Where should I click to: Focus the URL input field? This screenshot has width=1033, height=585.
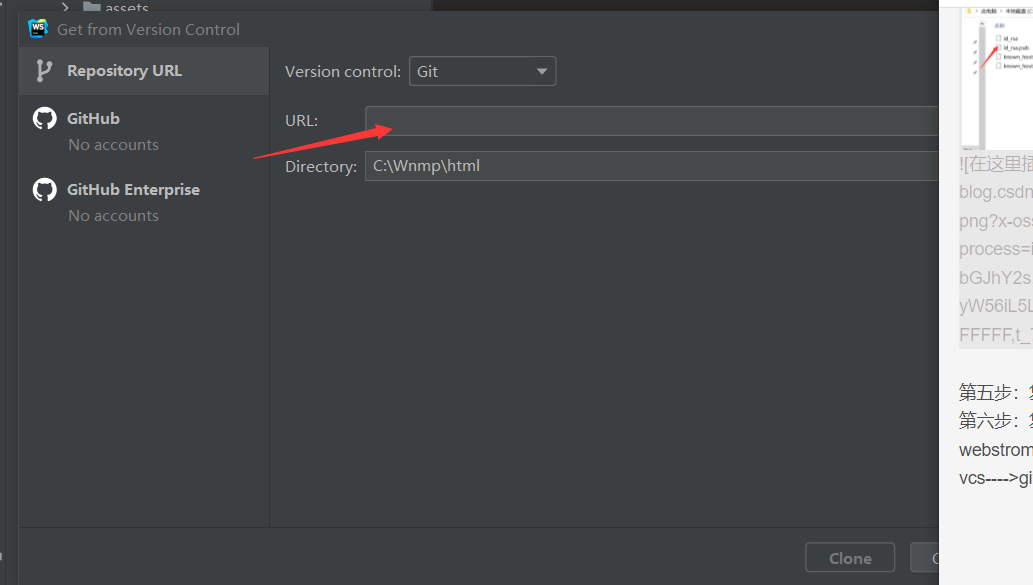[652, 121]
